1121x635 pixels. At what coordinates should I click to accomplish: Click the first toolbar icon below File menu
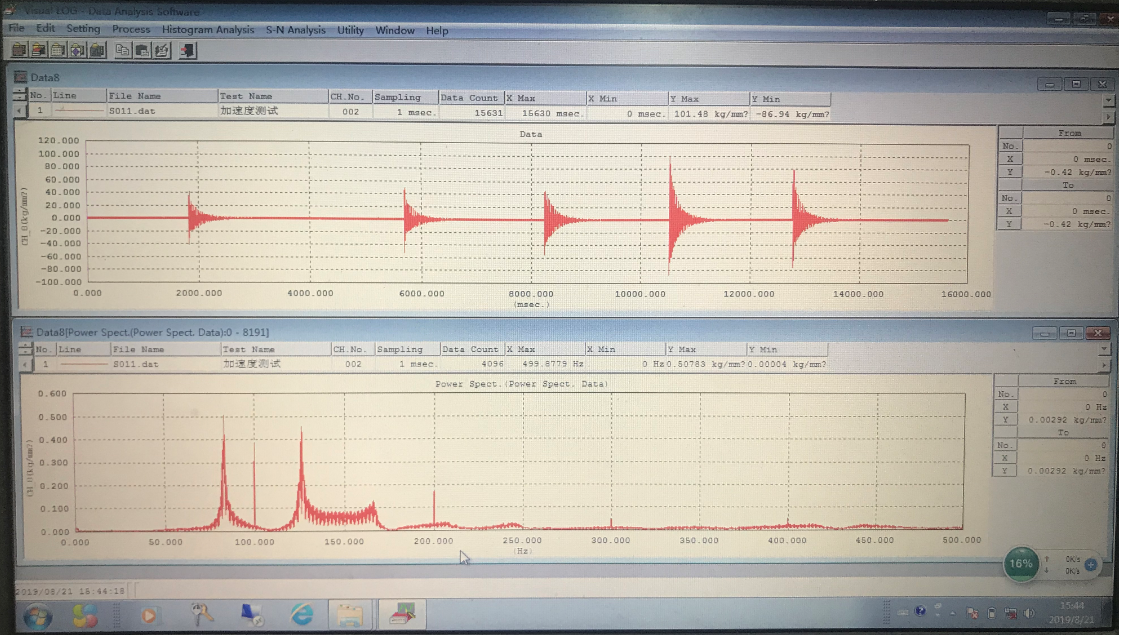click(17, 49)
